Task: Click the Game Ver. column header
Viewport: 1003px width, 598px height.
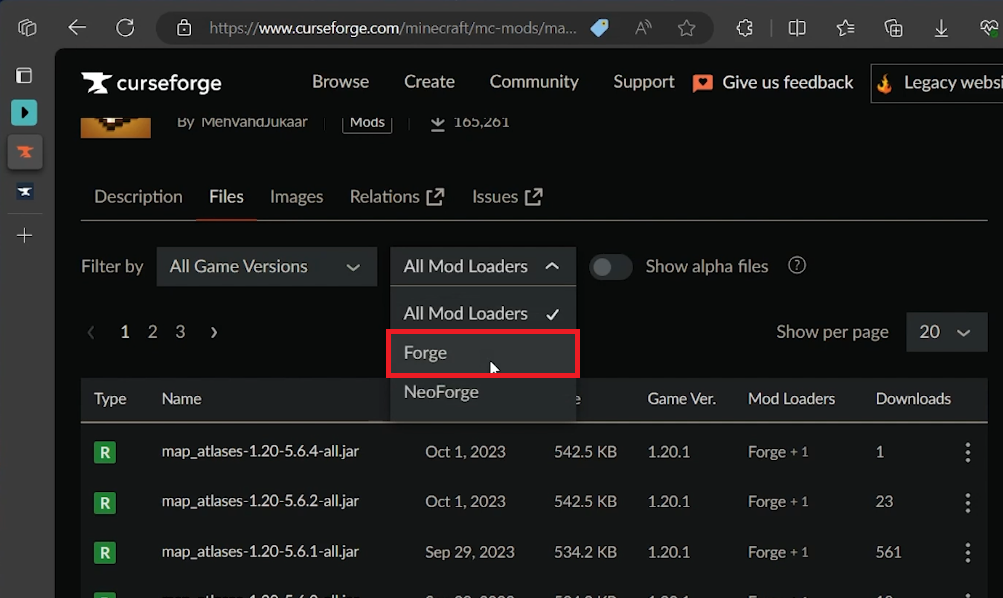Action: [x=681, y=398]
